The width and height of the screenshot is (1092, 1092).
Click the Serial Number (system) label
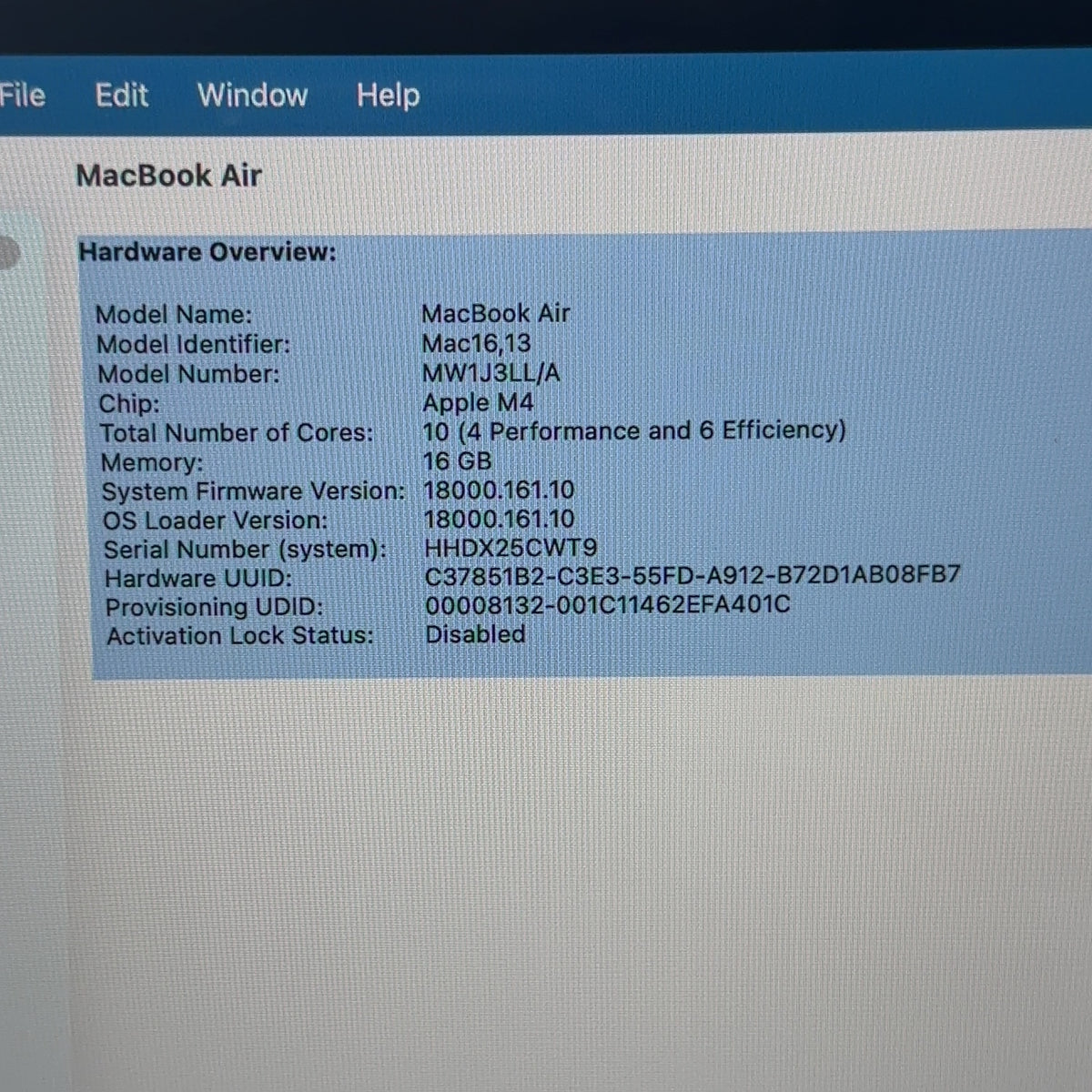pyautogui.click(x=245, y=550)
